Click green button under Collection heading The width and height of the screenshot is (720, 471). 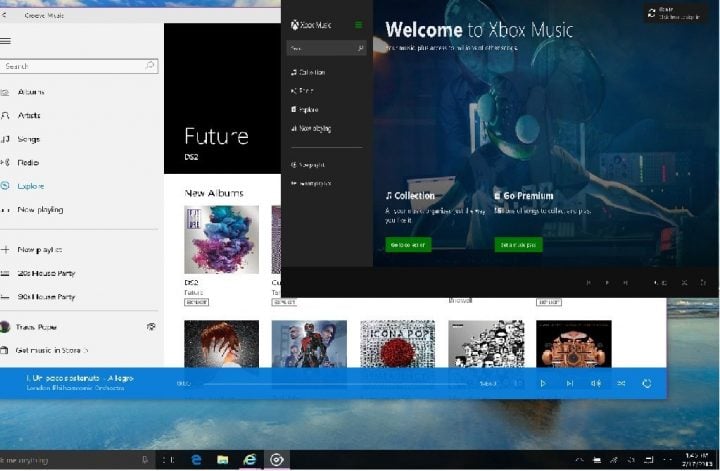(408, 245)
